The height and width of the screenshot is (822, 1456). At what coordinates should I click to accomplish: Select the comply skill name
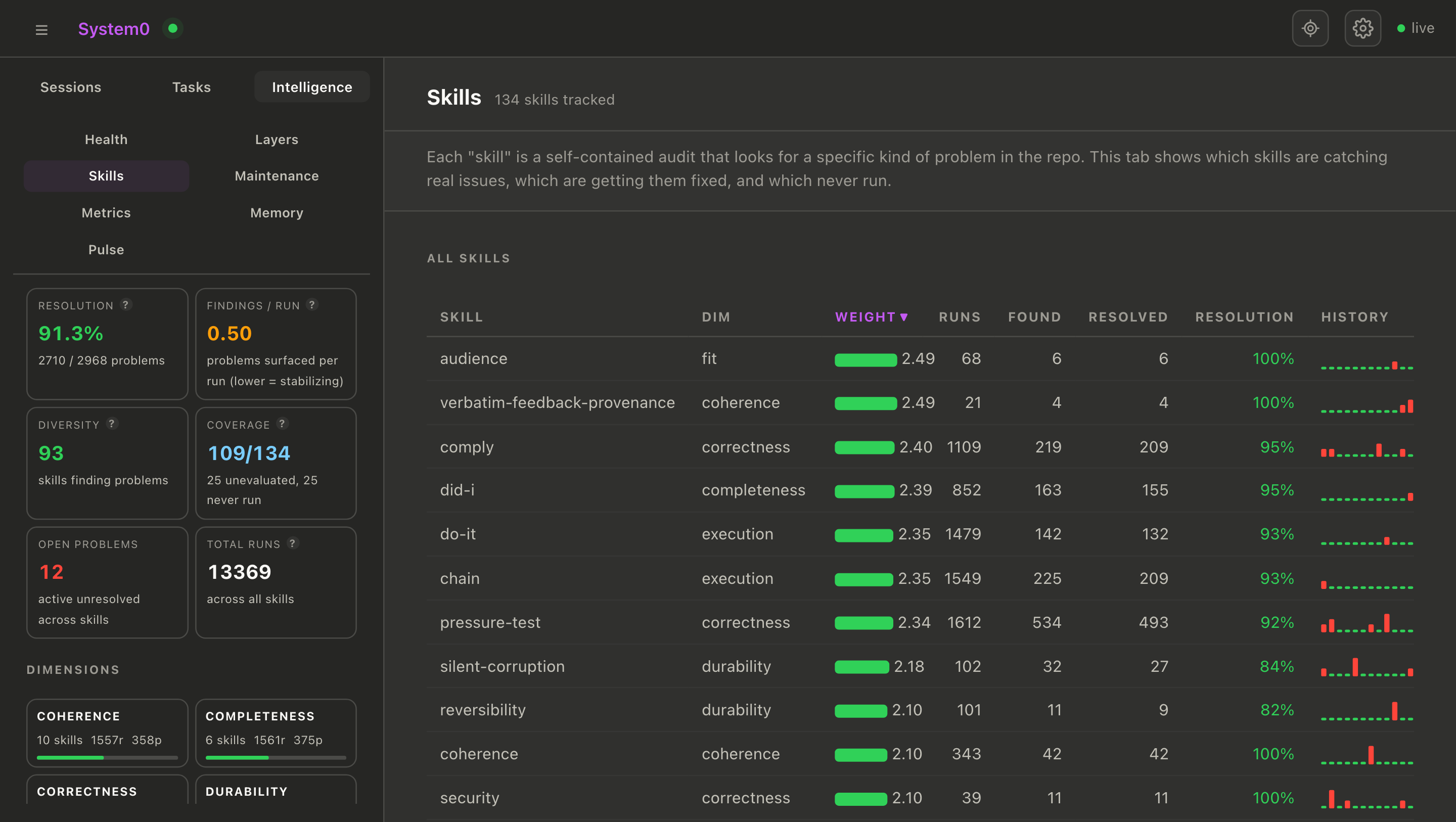[467, 447]
